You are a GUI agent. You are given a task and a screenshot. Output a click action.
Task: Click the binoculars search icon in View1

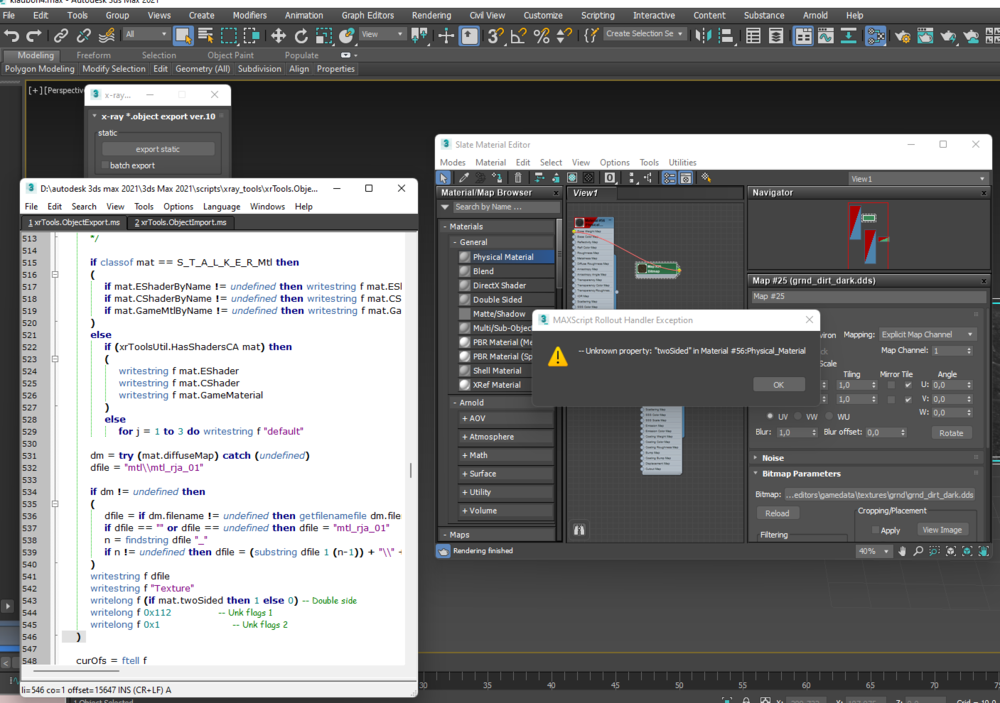[578, 530]
